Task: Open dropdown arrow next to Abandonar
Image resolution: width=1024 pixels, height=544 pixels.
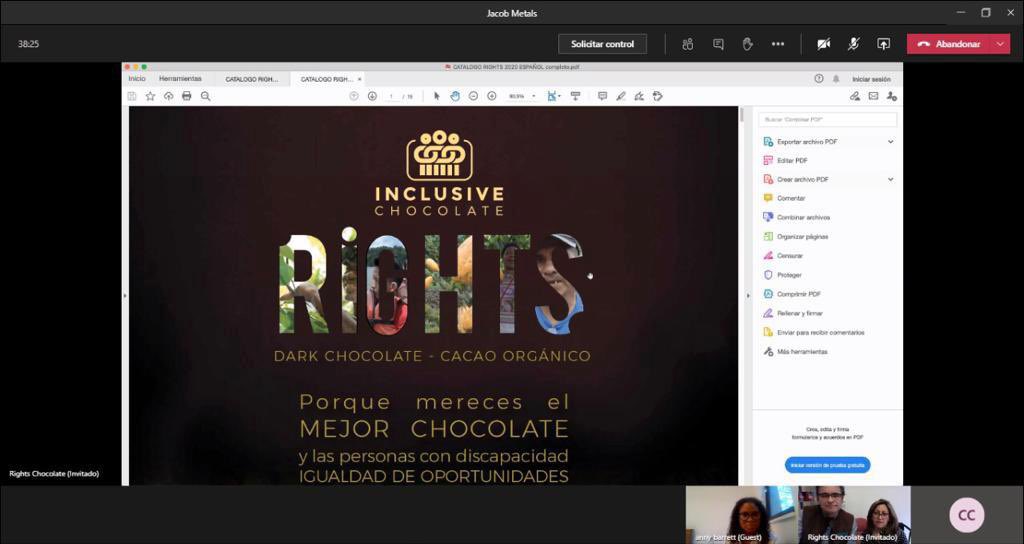Action: (1000, 44)
